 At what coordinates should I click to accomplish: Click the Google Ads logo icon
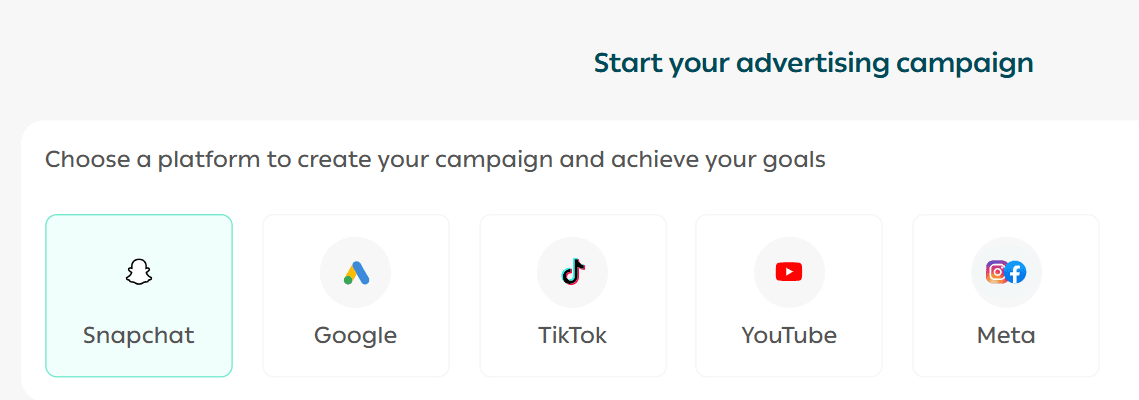click(356, 272)
